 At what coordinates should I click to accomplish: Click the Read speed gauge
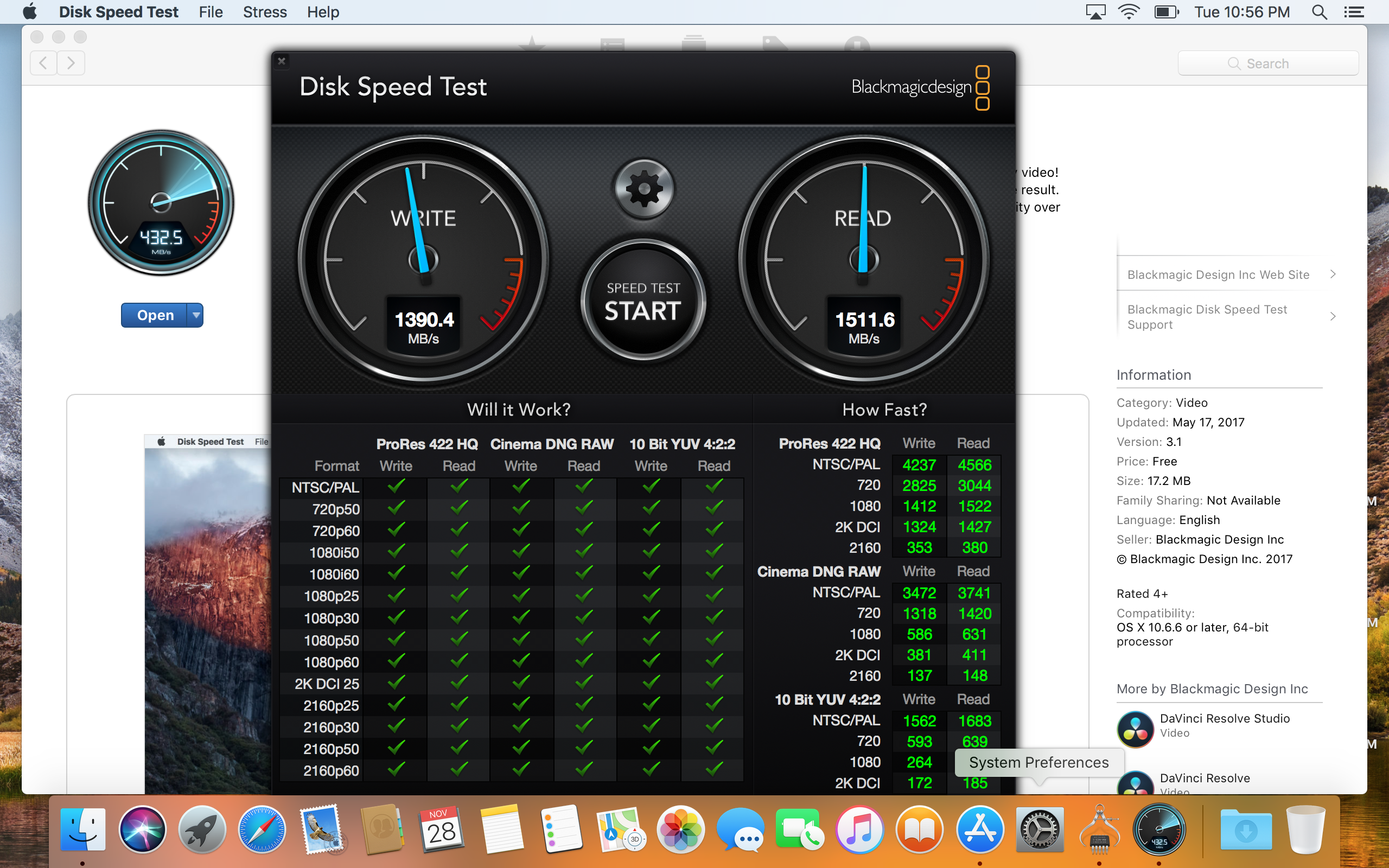(x=864, y=259)
